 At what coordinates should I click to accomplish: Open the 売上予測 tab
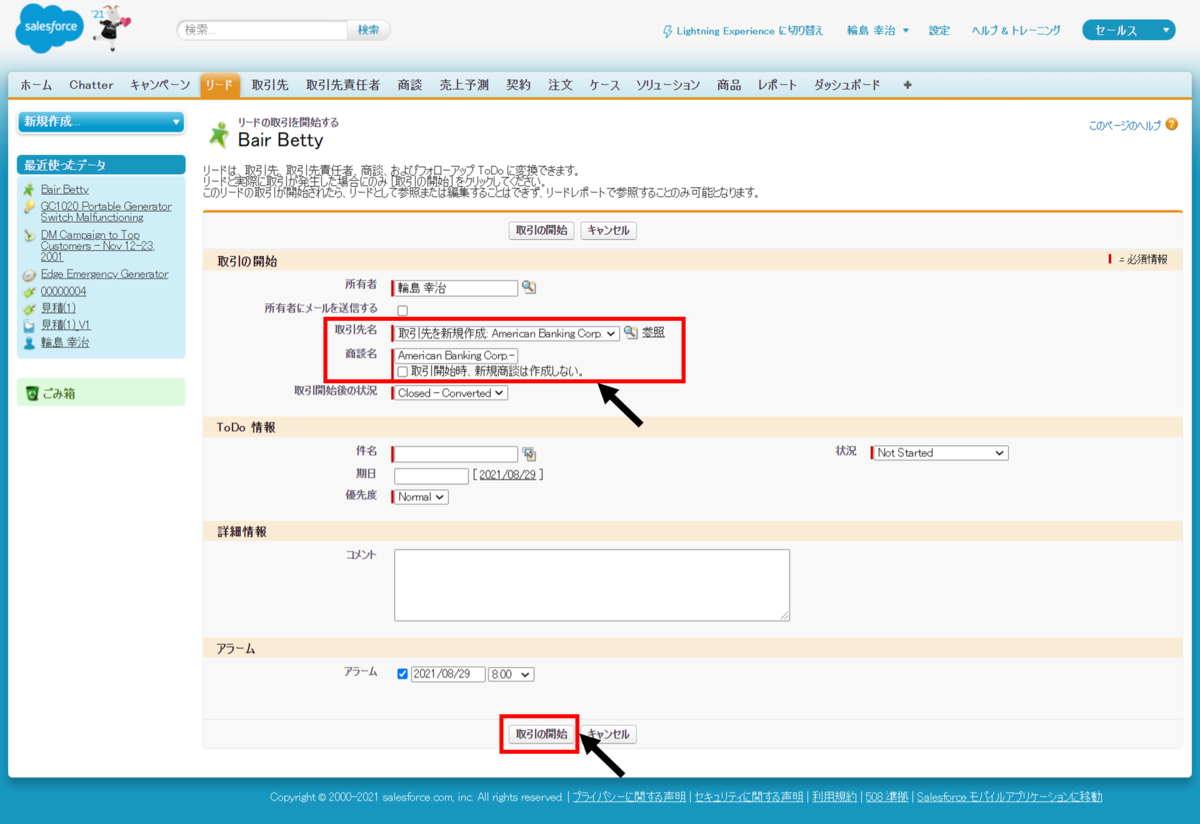pos(464,85)
